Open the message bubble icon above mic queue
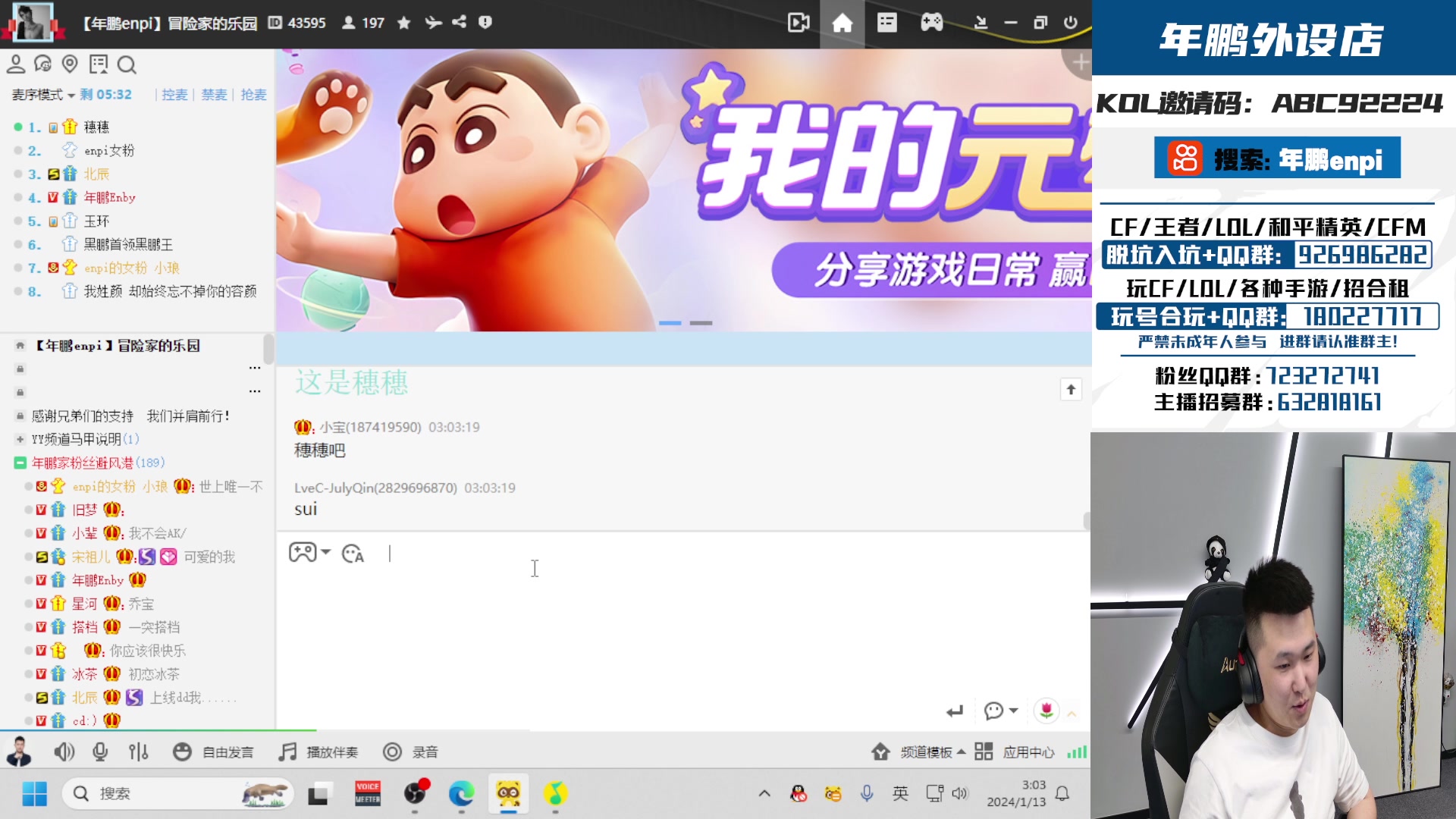This screenshot has width=1456, height=819. (x=43, y=64)
